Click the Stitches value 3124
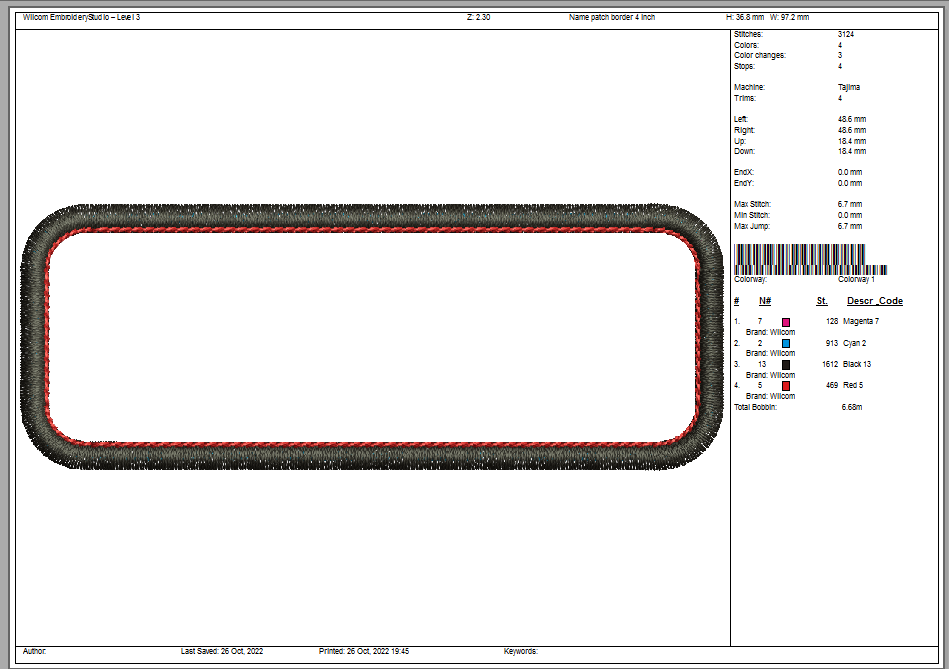 point(846,35)
